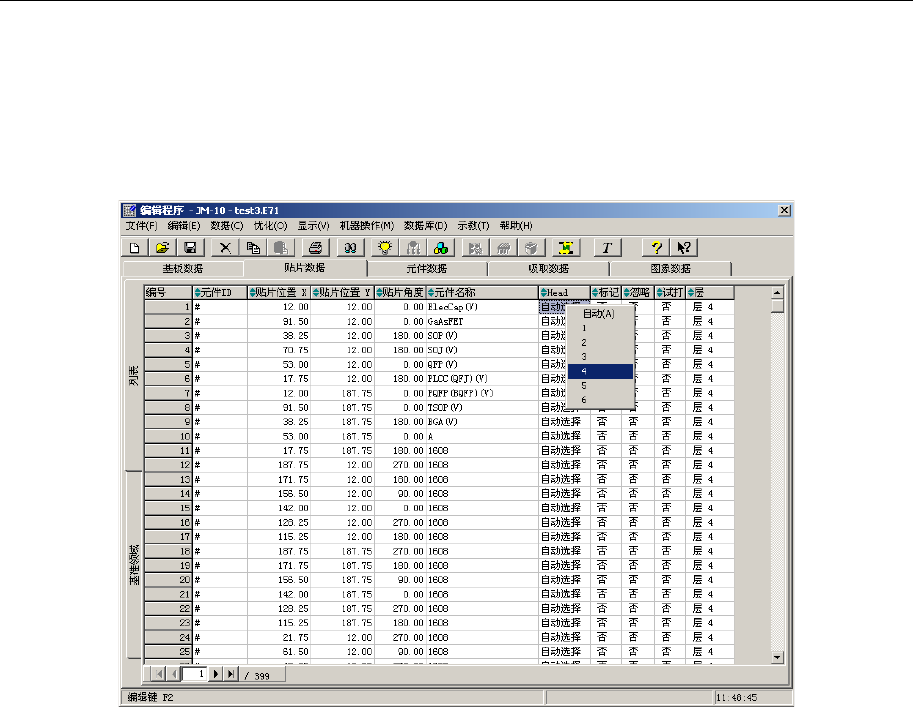Click the arrow-question context help icon
The width and height of the screenshot is (913, 707).
(x=684, y=248)
